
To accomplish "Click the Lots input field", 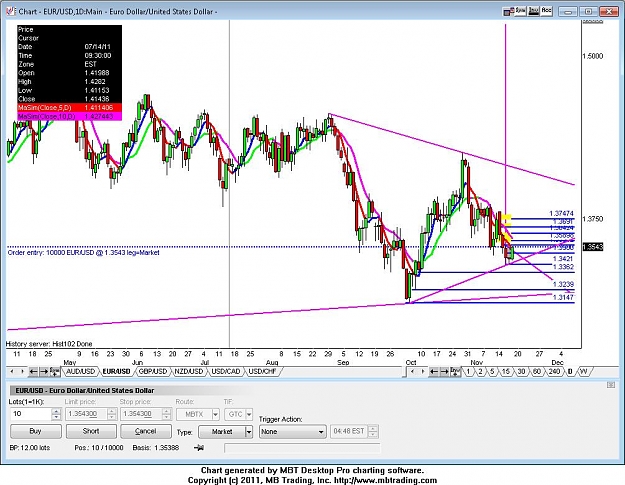I will tap(31, 414).
